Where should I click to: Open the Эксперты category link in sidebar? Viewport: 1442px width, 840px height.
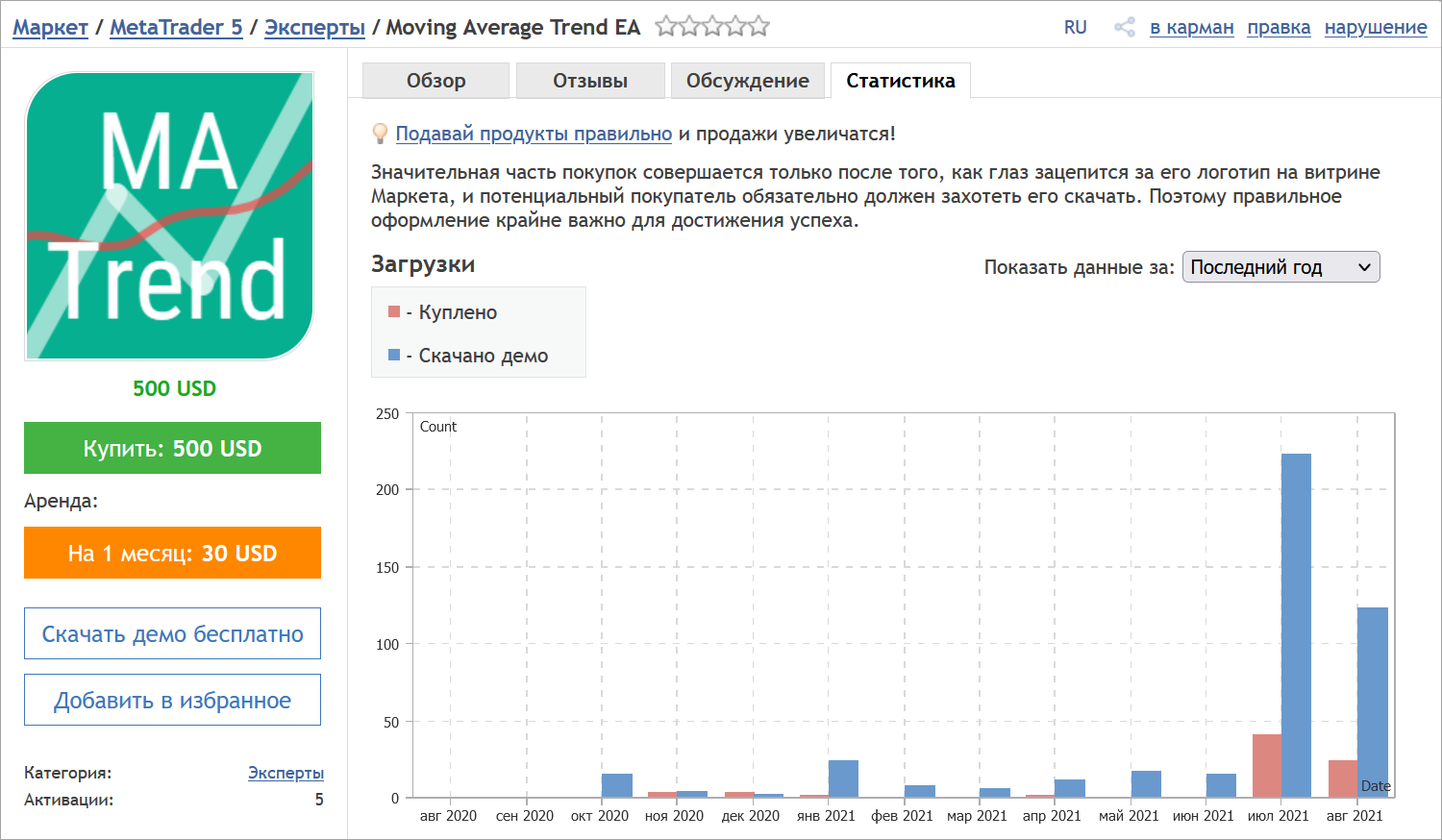click(x=286, y=773)
